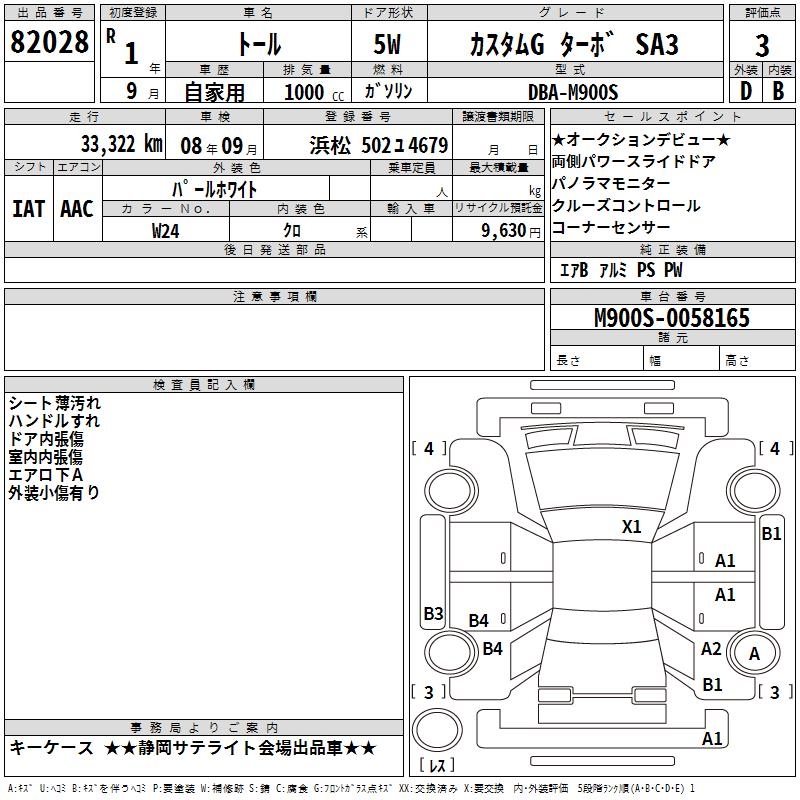Click the equipment line エアB アルミ PS PW
800x800 pixels.
pos(621,269)
